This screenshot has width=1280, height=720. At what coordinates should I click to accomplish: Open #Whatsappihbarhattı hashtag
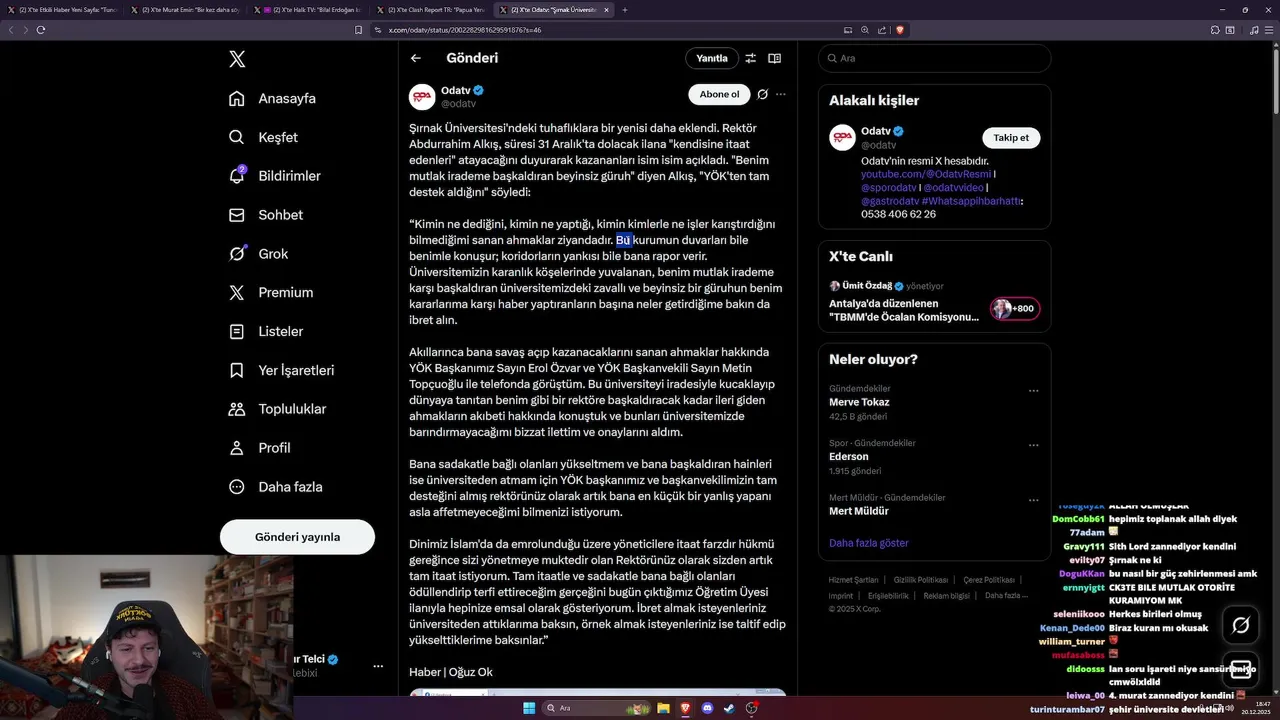[970, 201]
